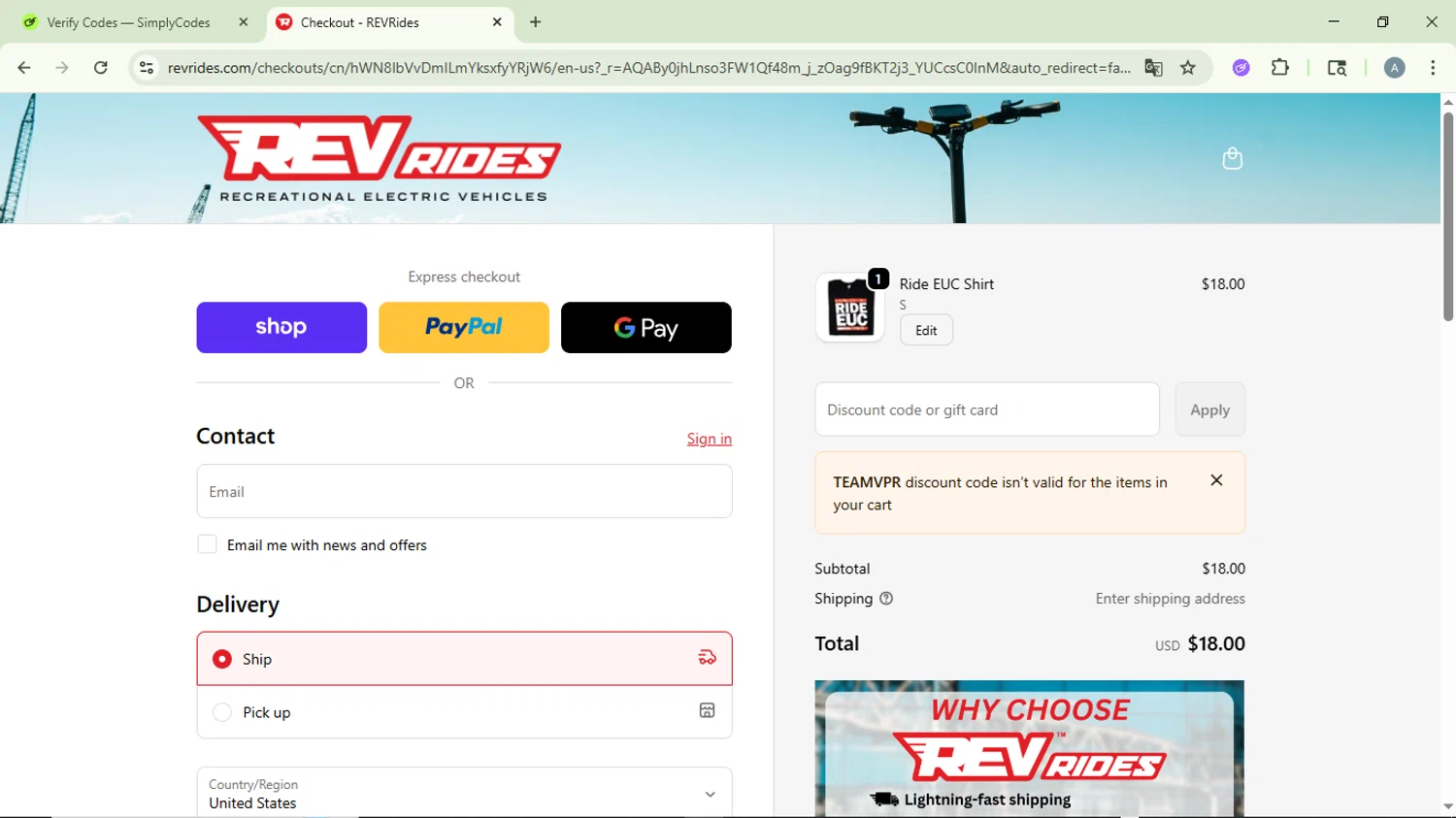Close the Checkout REVRides tab
Image resolution: width=1456 pixels, height=818 pixels.
(x=497, y=22)
